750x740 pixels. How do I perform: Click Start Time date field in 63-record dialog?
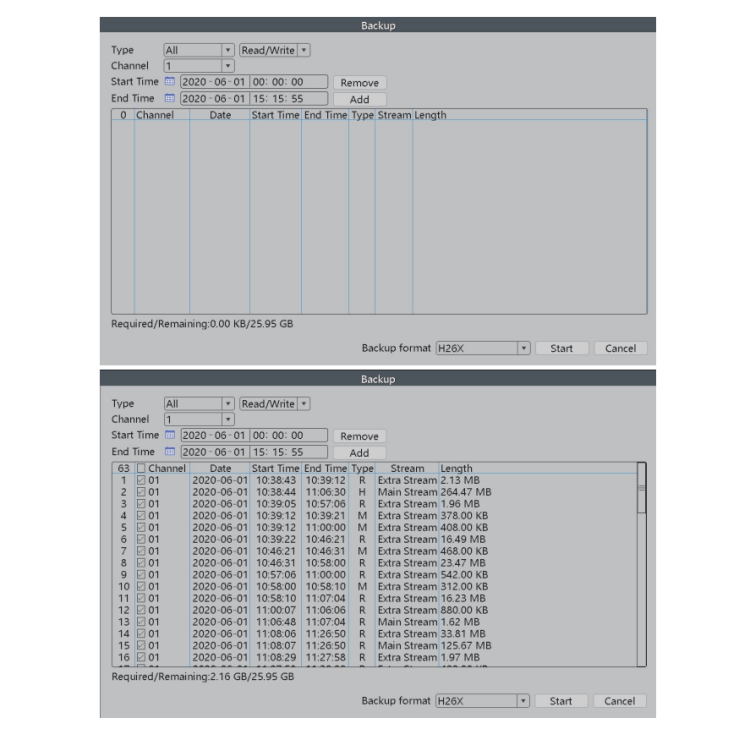tap(215, 435)
